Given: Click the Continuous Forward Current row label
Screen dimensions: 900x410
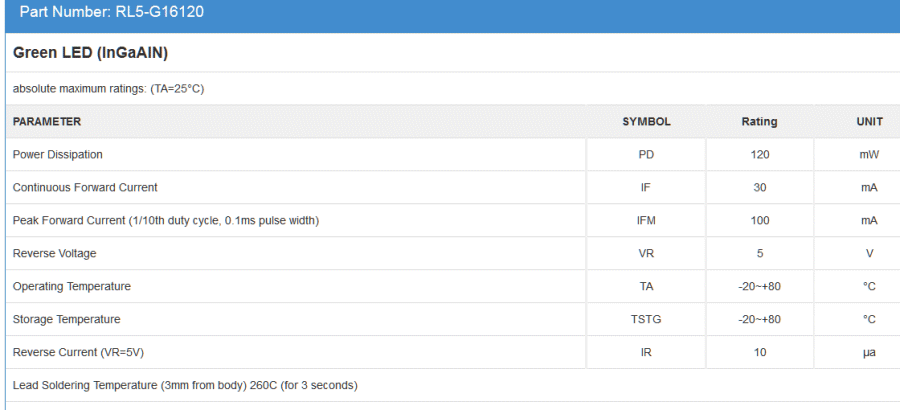Looking at the screenshot, I should point(85,188).
